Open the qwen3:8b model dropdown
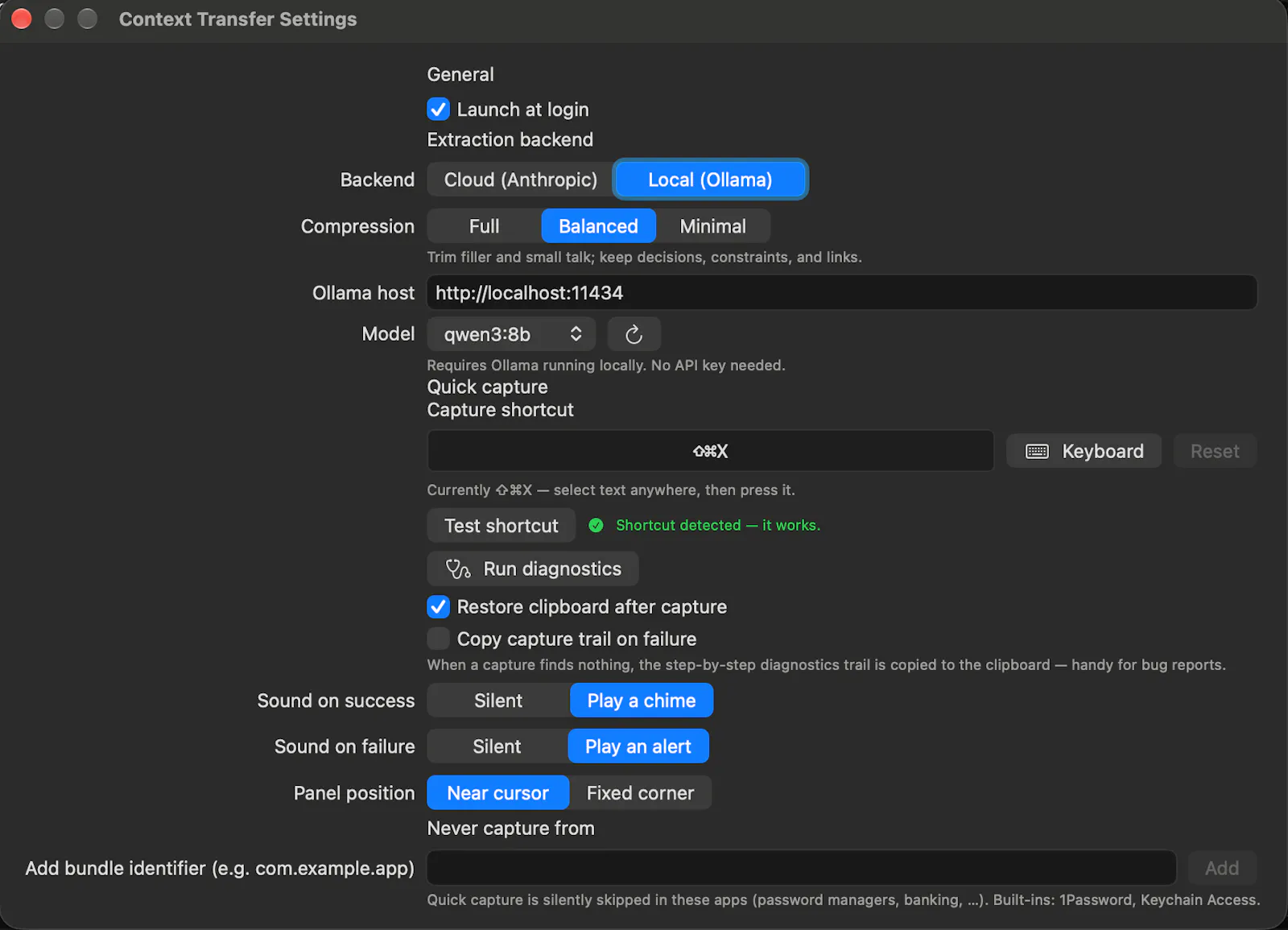The image size is (1288, 930). coord(511,334)
